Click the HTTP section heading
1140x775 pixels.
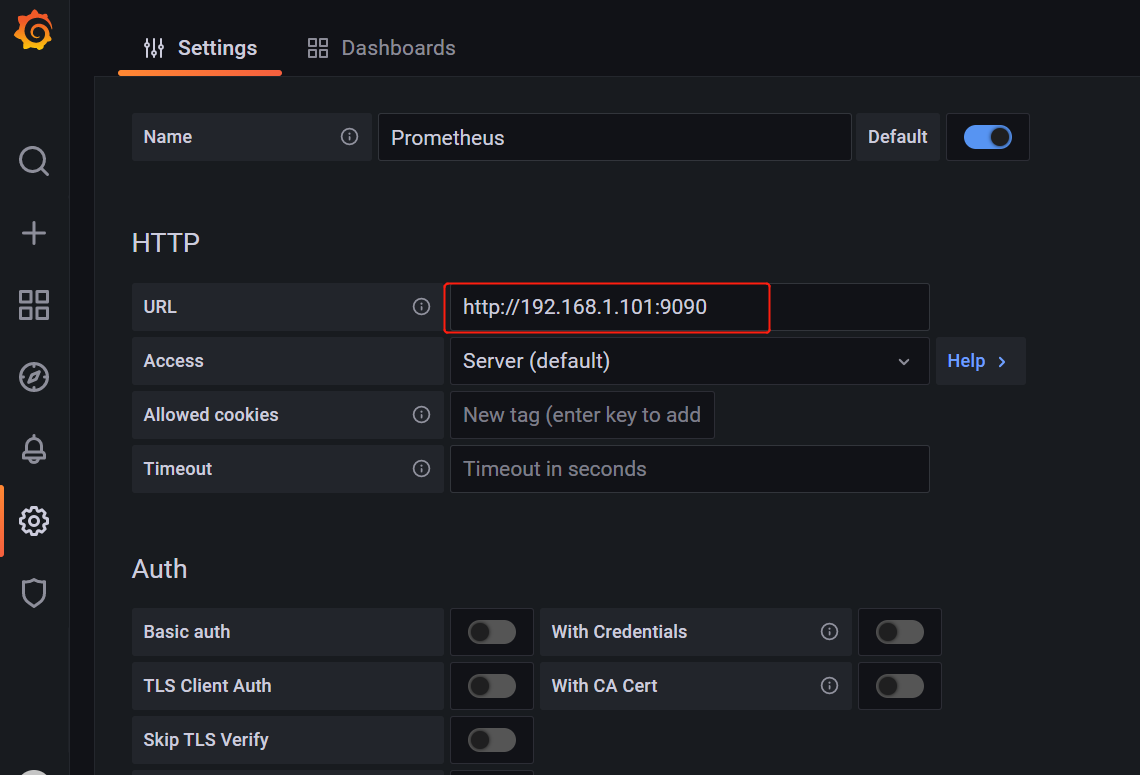166,243
